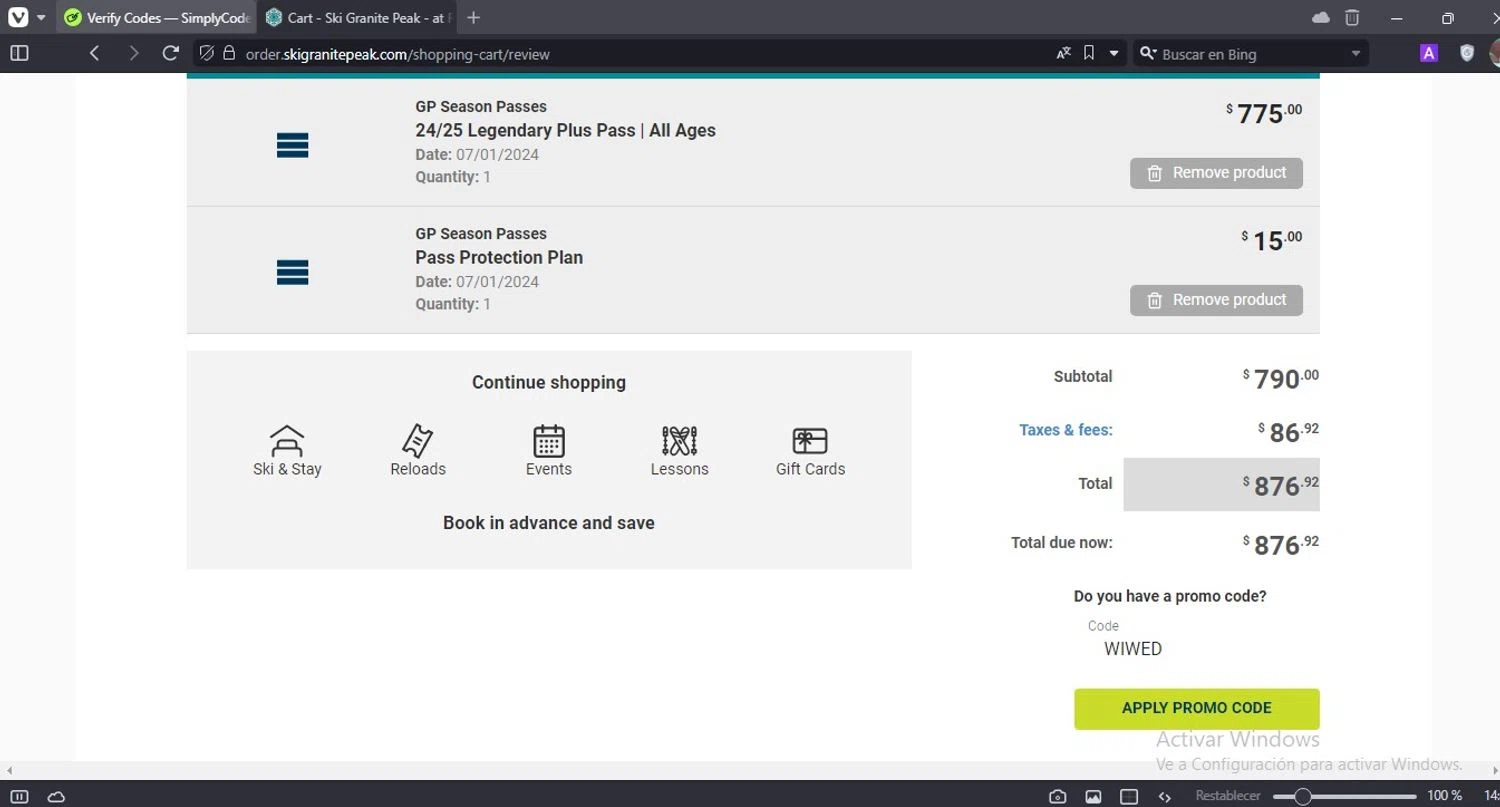Adjust the page zoom slider
This screenshot has height=807, width=1500.
point(1344,797)
